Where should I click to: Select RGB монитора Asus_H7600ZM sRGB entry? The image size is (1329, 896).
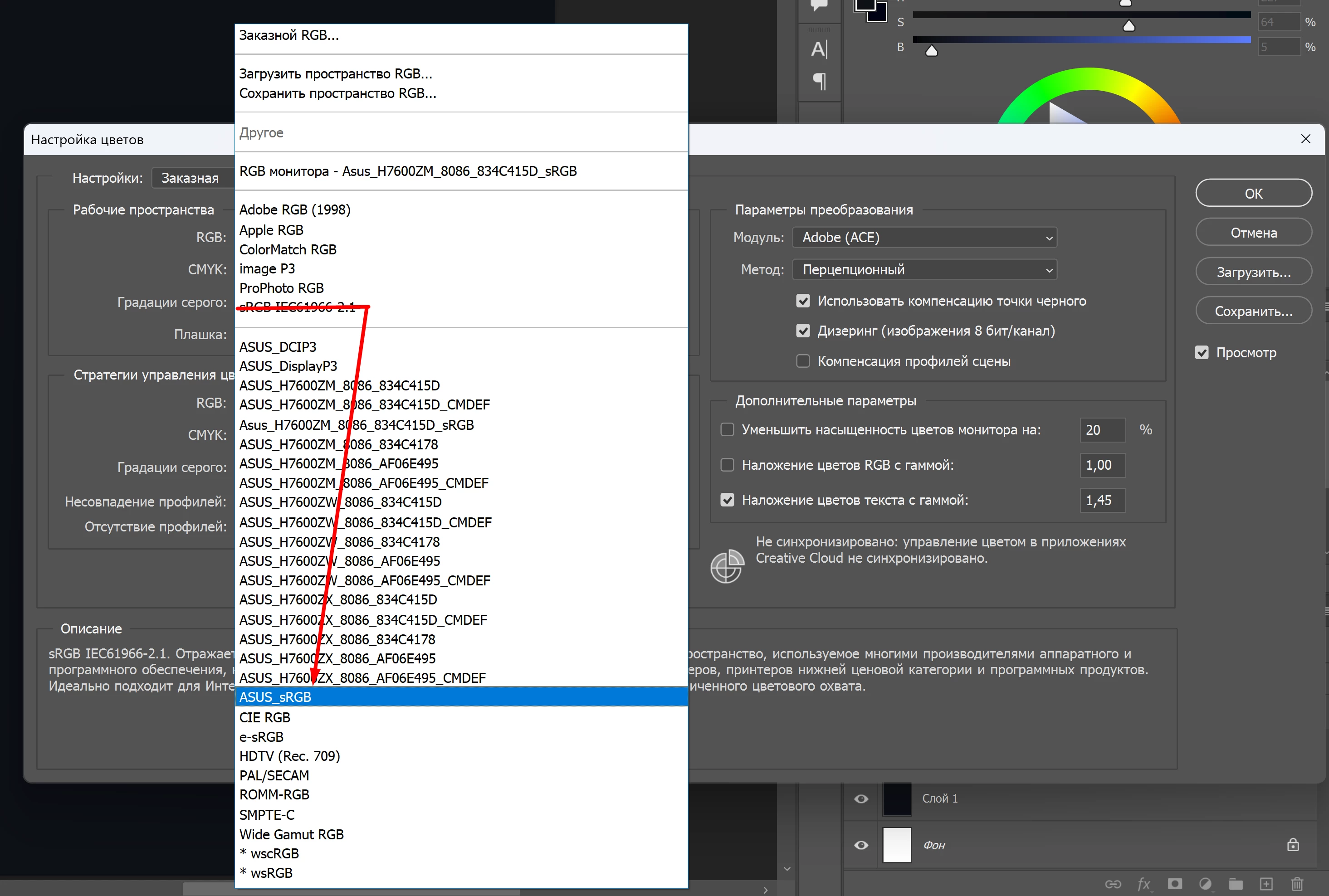461,171
